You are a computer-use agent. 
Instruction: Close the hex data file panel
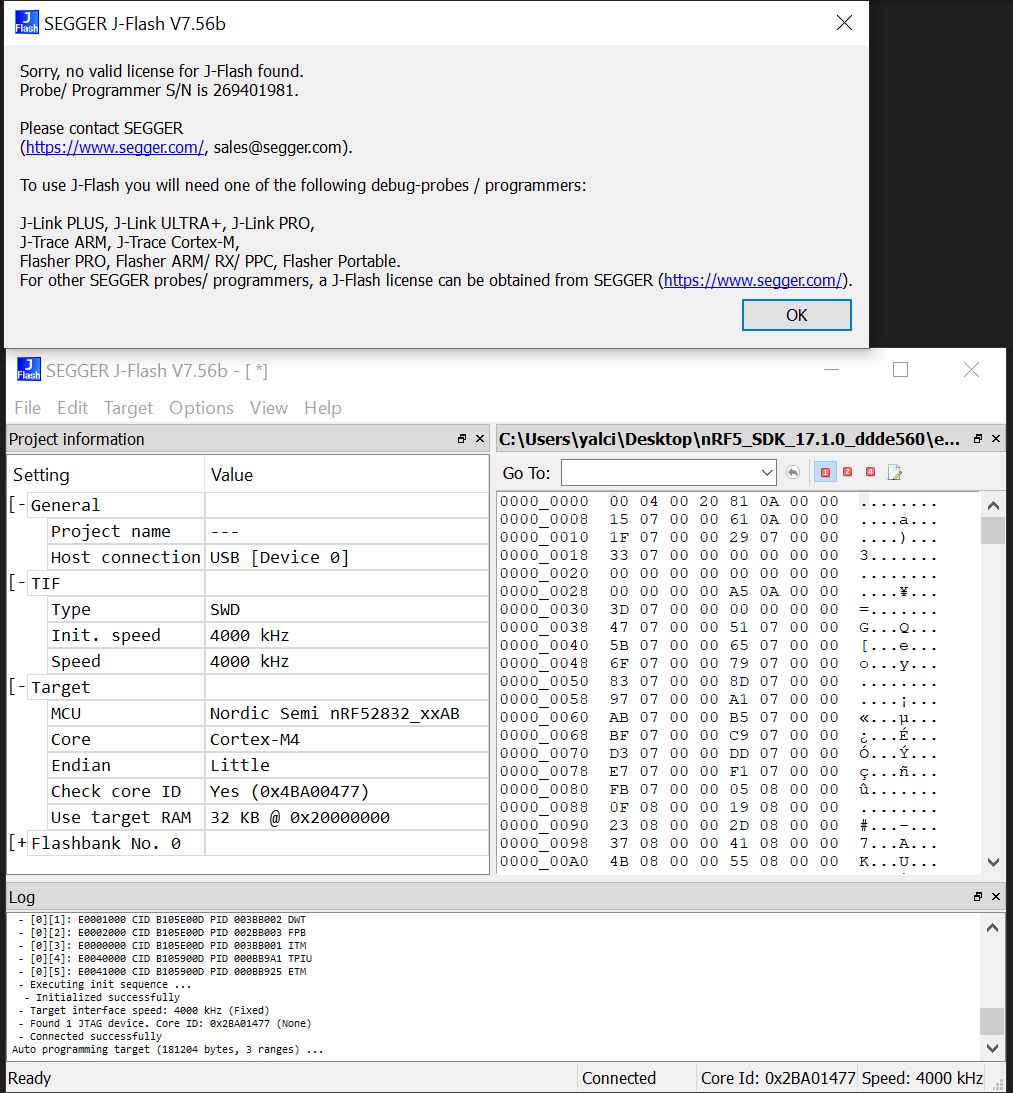click(x=996, y=438)
